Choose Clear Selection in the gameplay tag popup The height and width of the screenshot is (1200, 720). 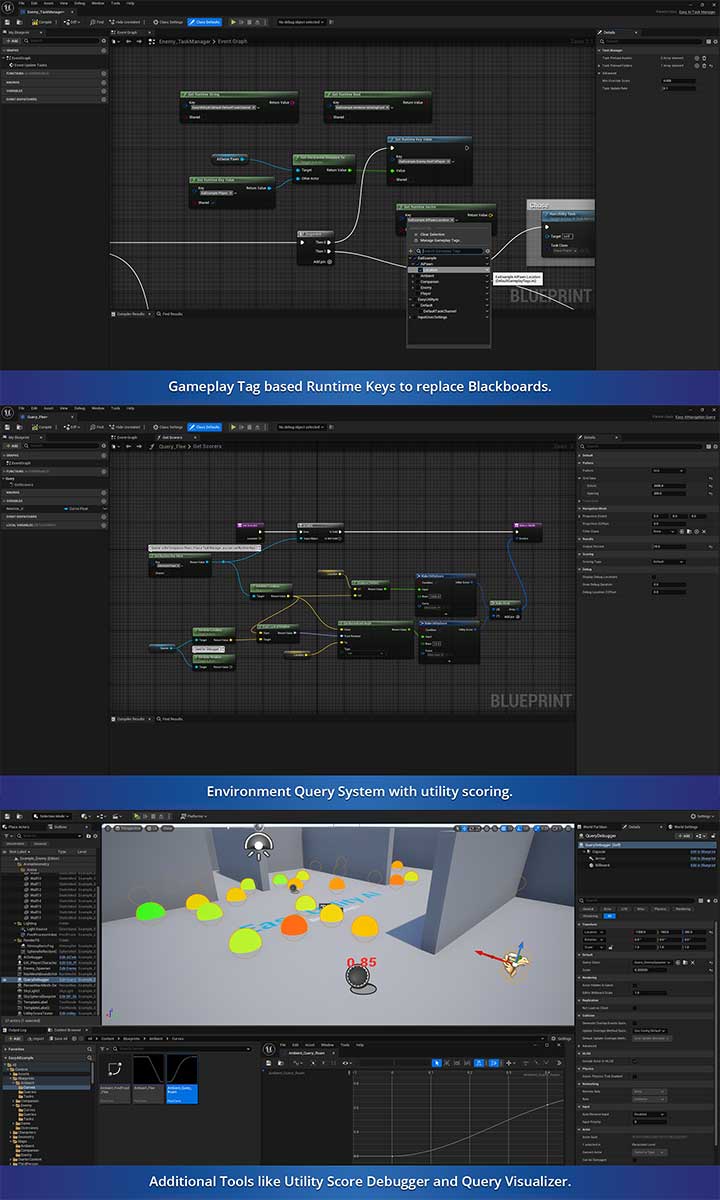pos(432,234)
